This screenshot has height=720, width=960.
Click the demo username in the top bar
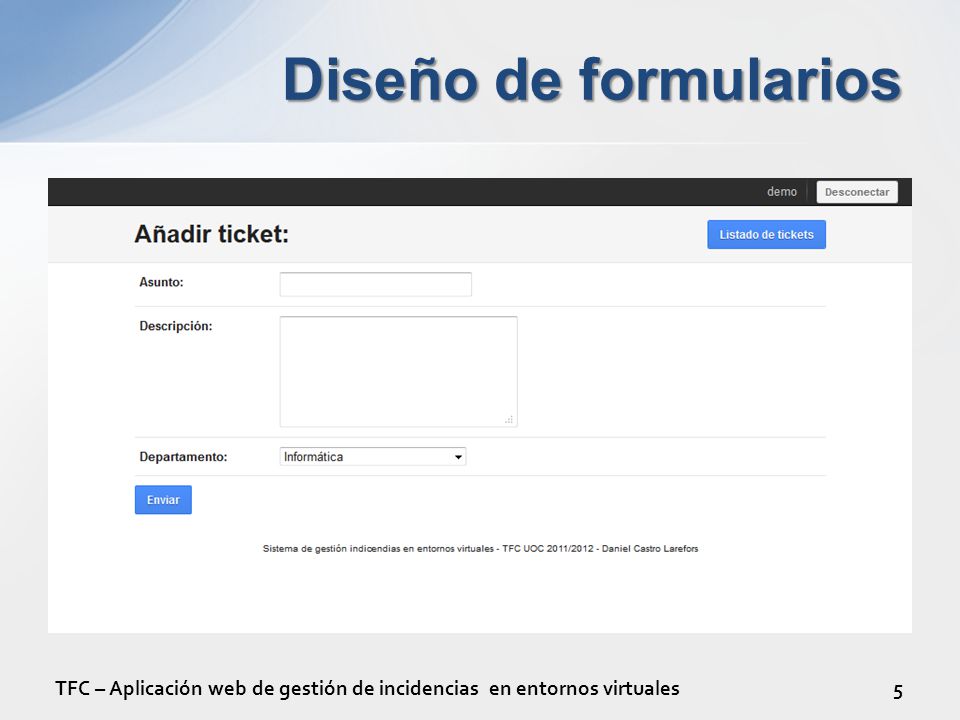782,192
